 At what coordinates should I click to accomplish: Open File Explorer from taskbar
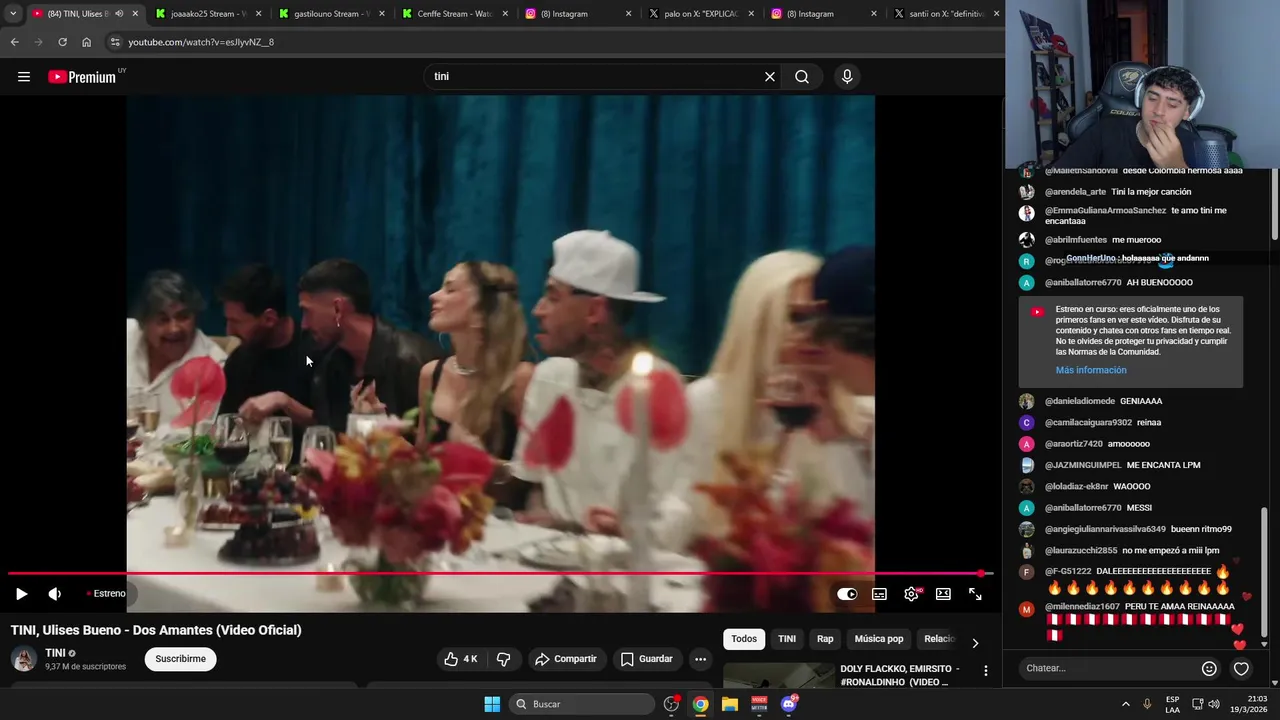[x=730, y=704]
